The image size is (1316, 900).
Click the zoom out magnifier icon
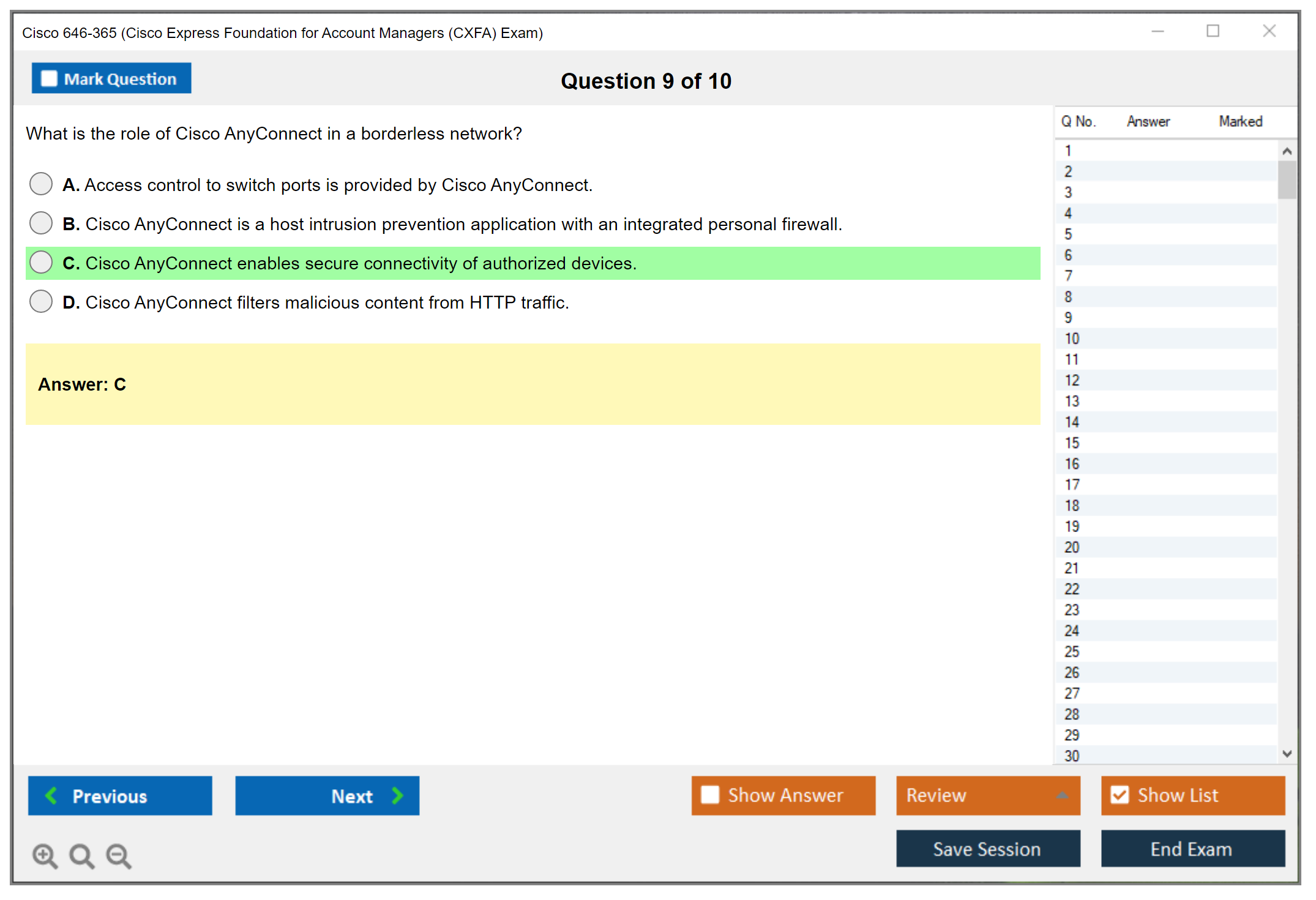119,855
